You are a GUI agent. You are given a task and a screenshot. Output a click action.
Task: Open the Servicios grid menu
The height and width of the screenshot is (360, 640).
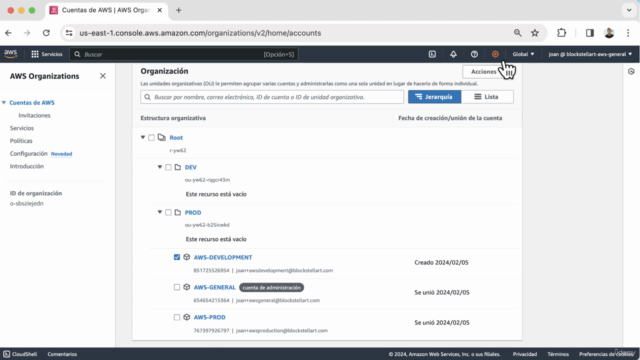(47, 54)
